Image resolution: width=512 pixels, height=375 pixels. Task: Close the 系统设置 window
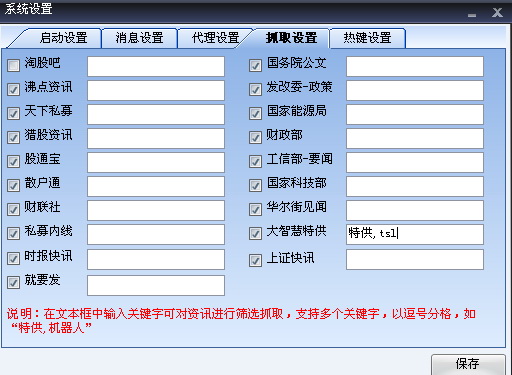(x=497, y=13)
